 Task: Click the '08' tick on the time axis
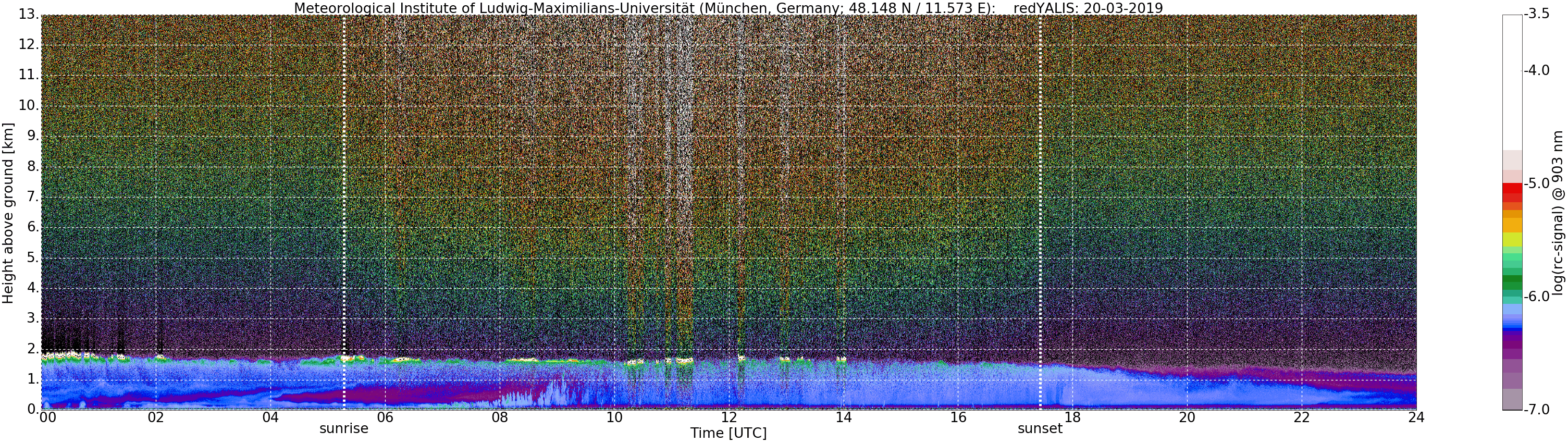point(499,417)
